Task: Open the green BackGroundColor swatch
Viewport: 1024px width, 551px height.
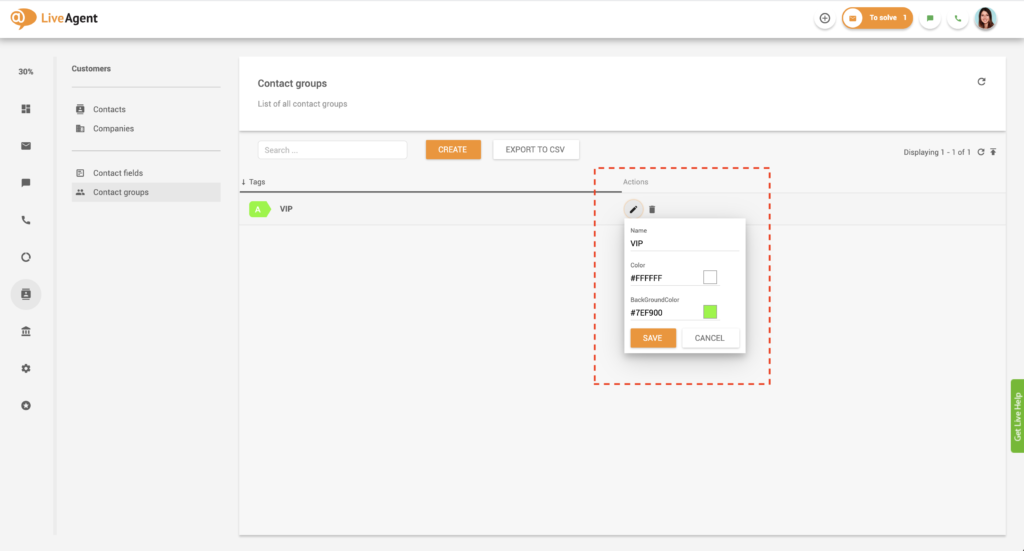Action: 710,312
